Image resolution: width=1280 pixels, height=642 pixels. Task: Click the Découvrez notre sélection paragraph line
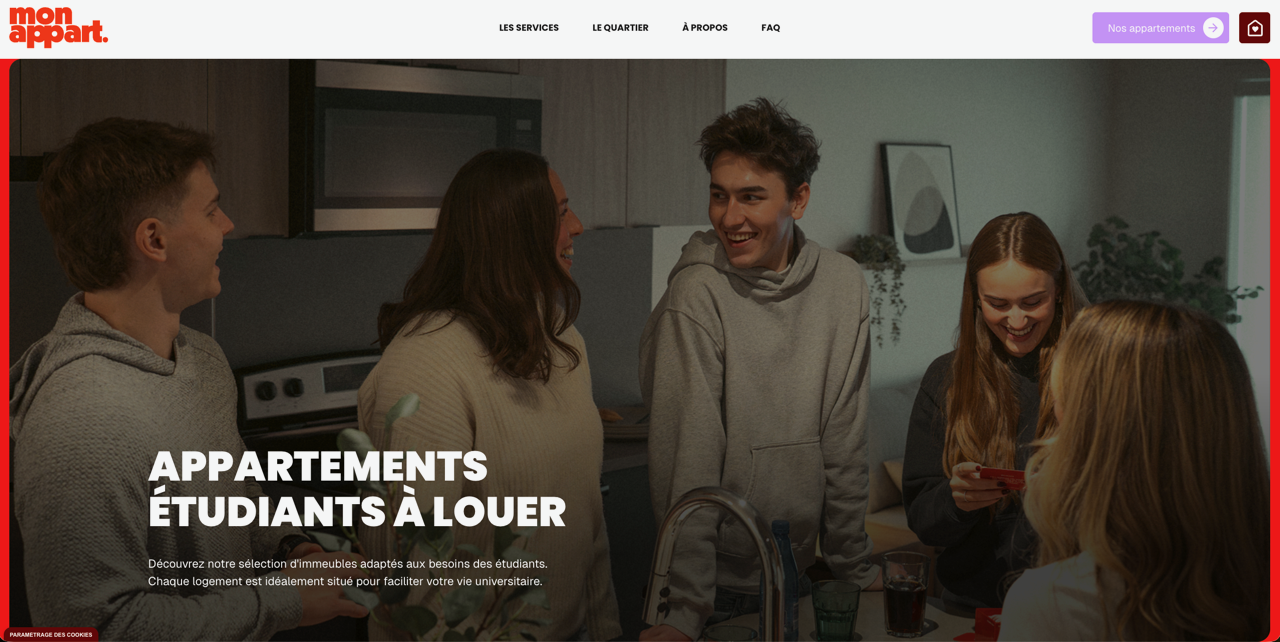click(x=348, y=564)
